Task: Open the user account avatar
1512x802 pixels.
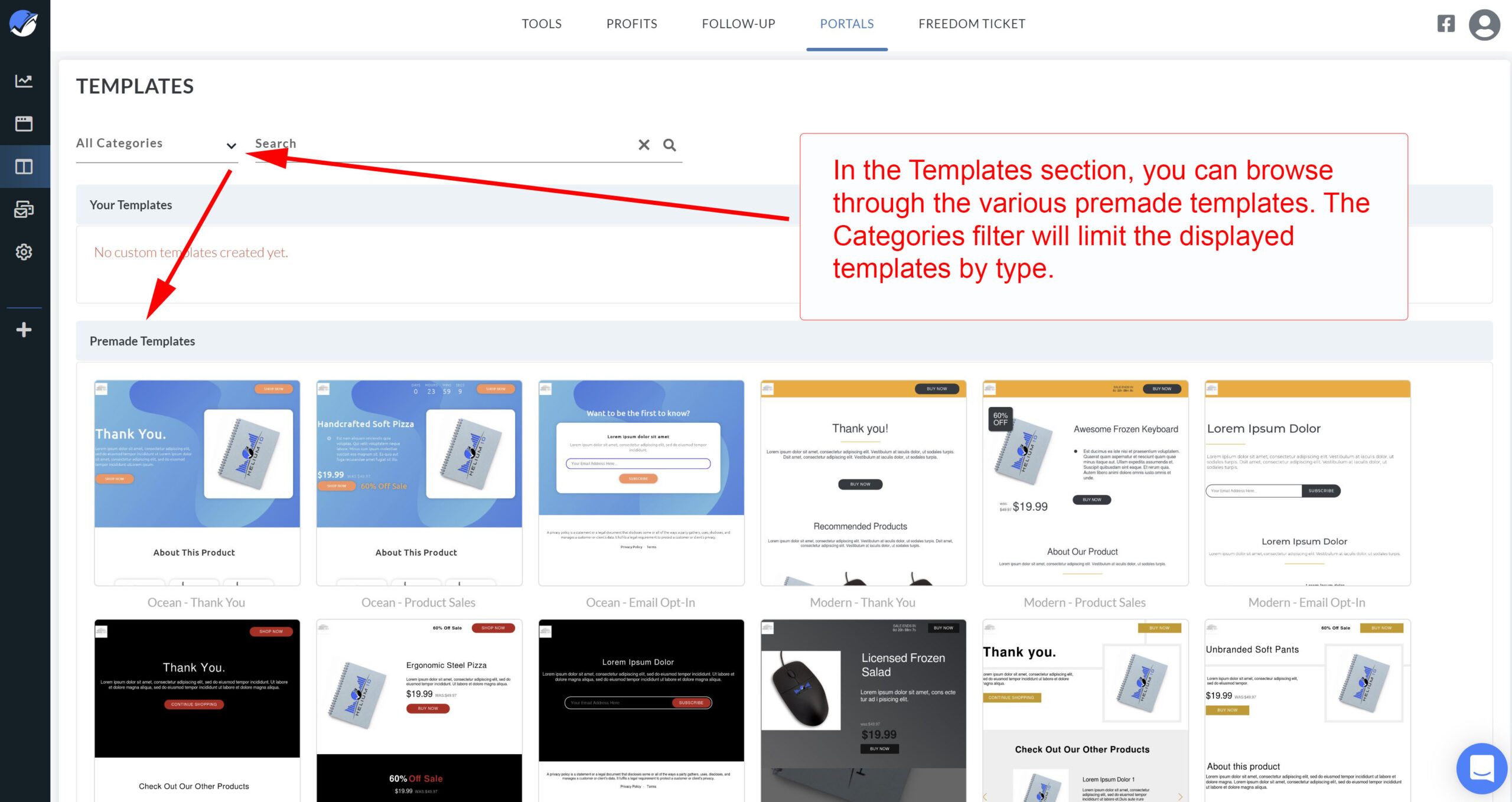Action: (1484, 25)
